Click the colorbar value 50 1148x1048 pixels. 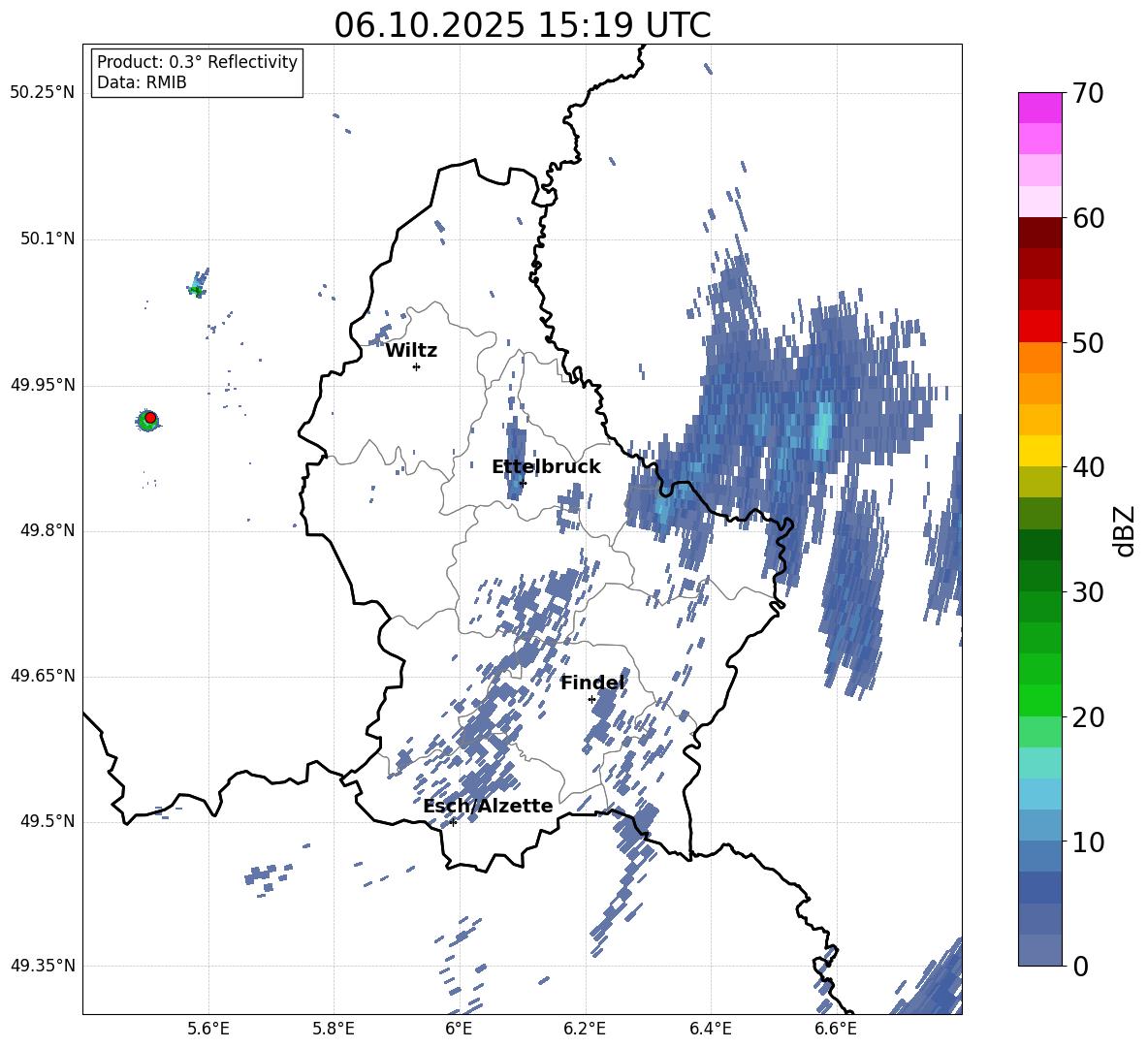[x=1088, y=343]
